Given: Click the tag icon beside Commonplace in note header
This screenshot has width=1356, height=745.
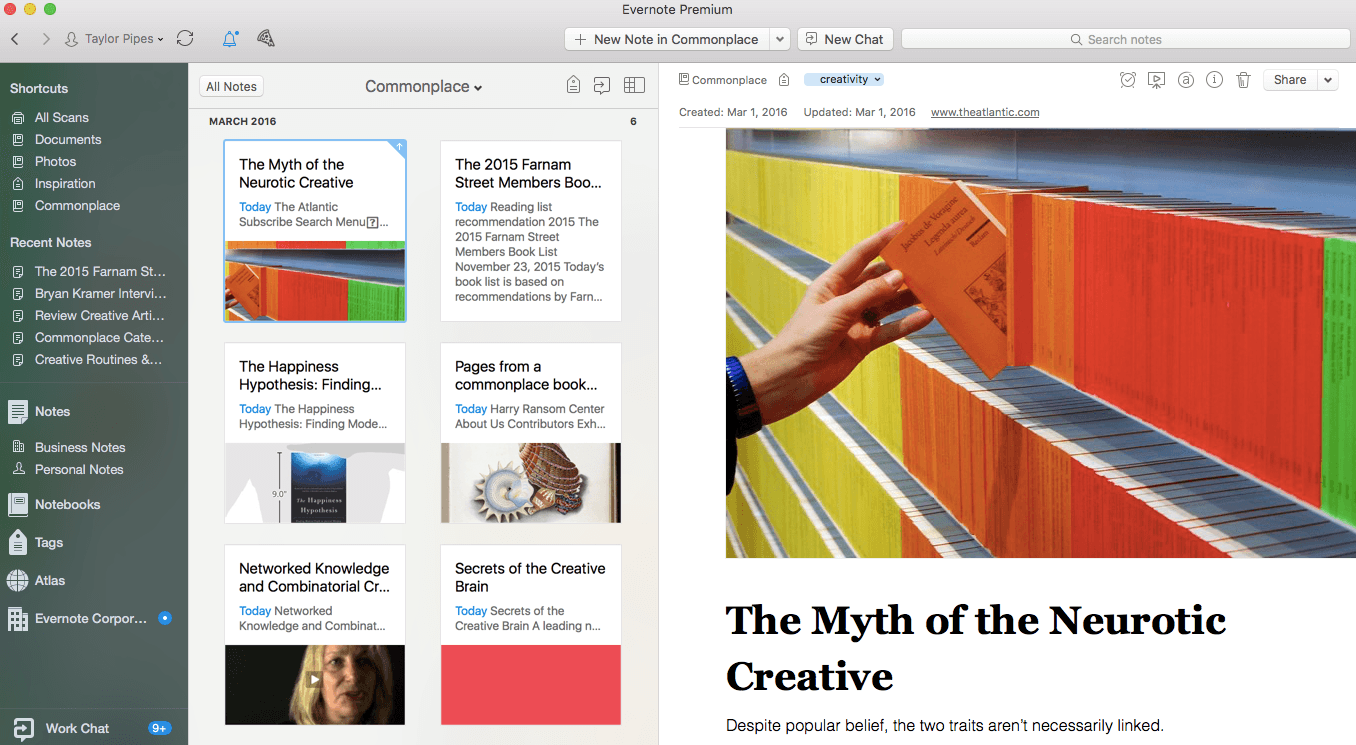Looking at the screenshot, I should point(785,80).
